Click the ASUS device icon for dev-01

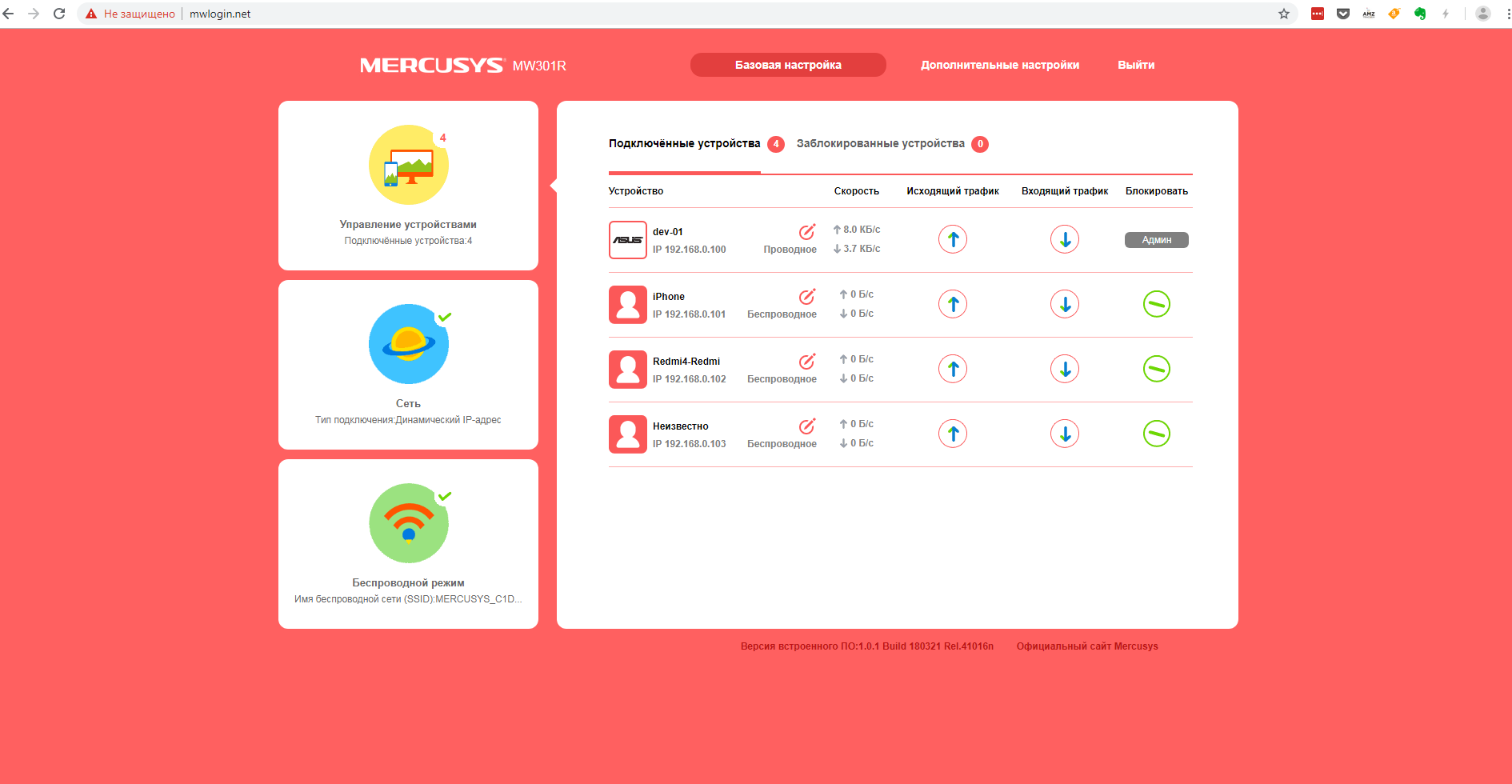628,240
